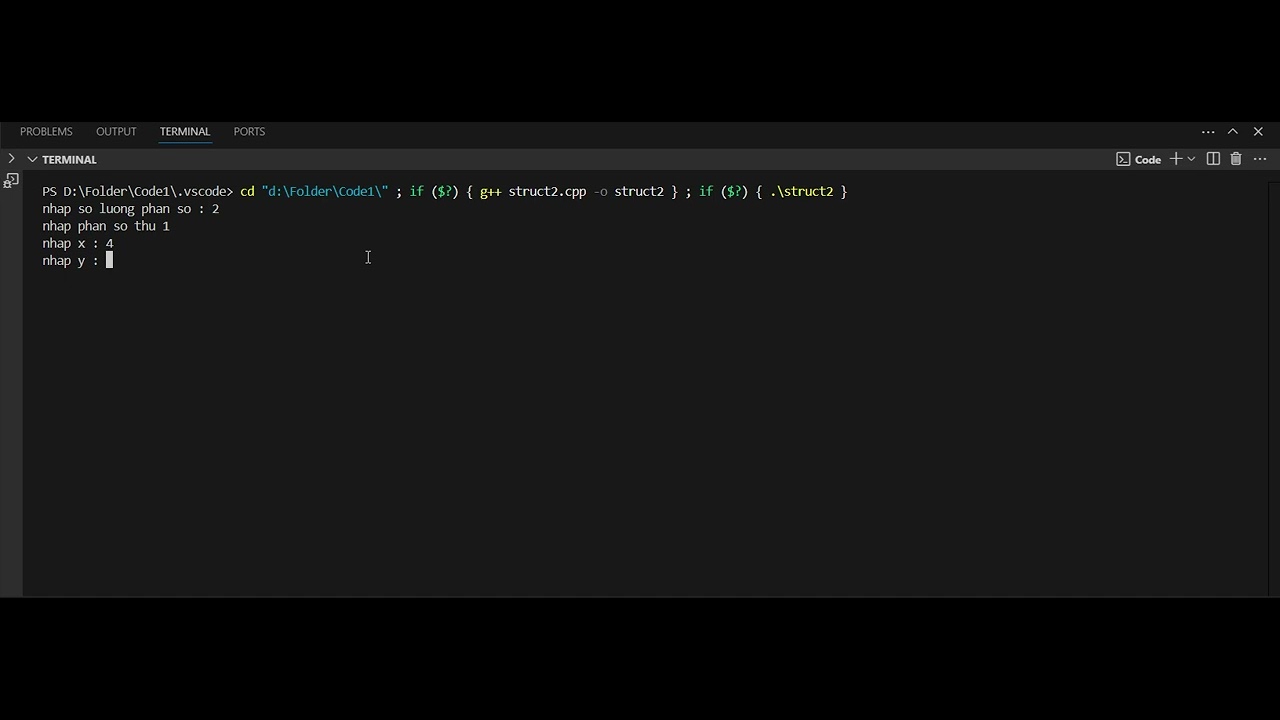This screenshot has width=1280, height=720.
Task: Click the '"d:\Folder\Code1\"' path string
Action: click(x=325, y=192)
